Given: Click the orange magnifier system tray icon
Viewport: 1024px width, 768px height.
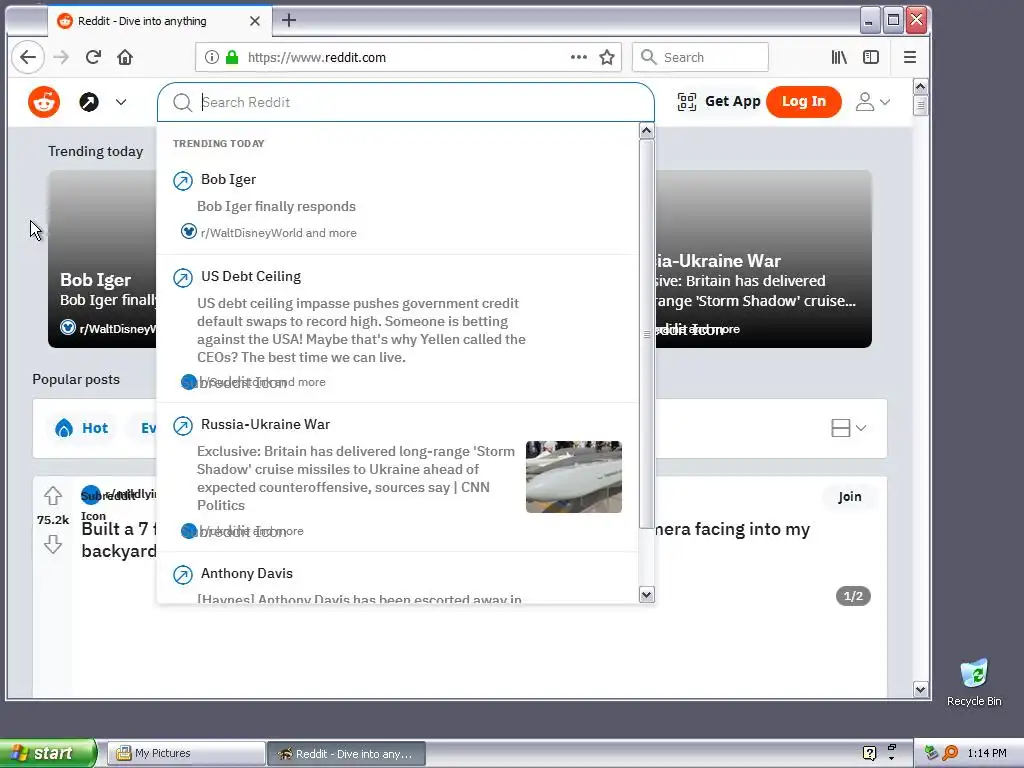Looking at the screenshot, I should (950, 753).
